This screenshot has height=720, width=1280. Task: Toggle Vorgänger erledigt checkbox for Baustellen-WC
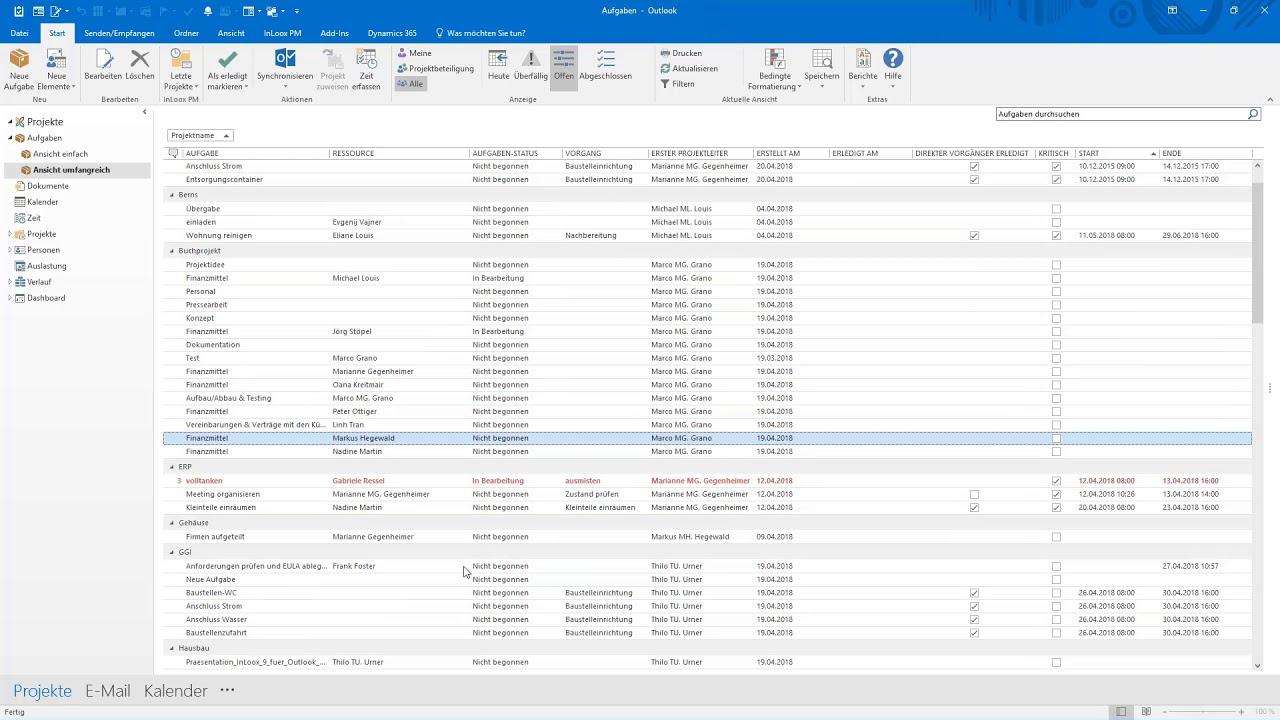pos(974,593)
